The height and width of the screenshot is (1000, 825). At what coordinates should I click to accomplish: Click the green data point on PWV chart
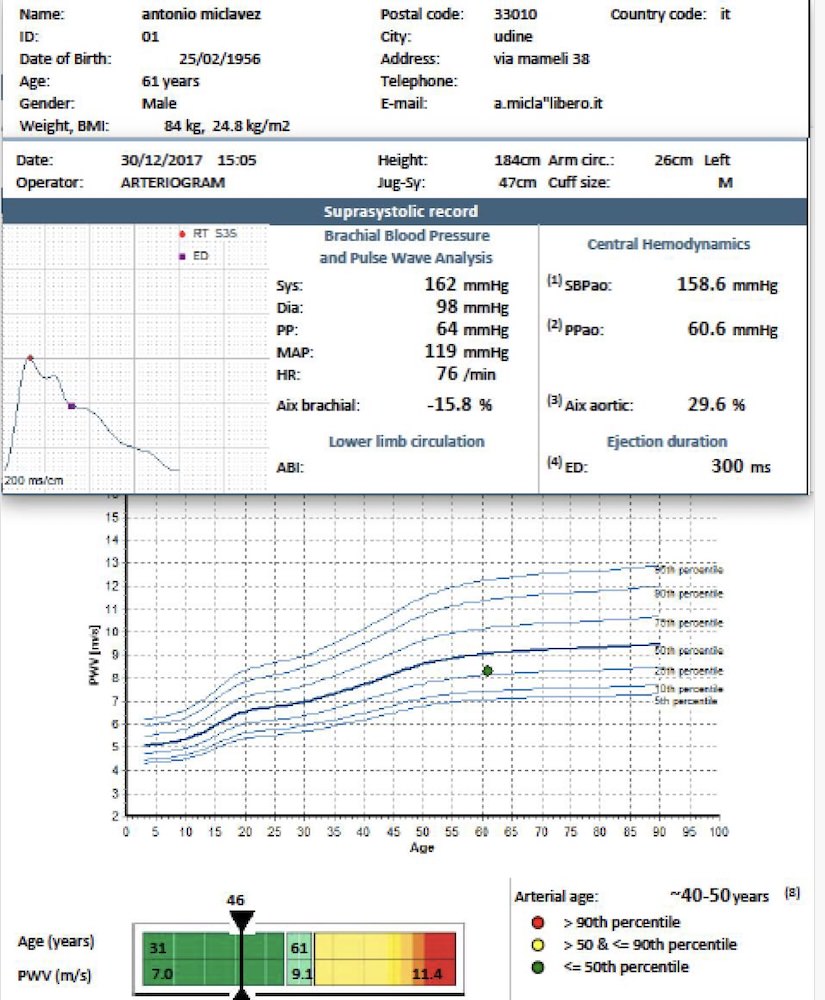(487, 671)
